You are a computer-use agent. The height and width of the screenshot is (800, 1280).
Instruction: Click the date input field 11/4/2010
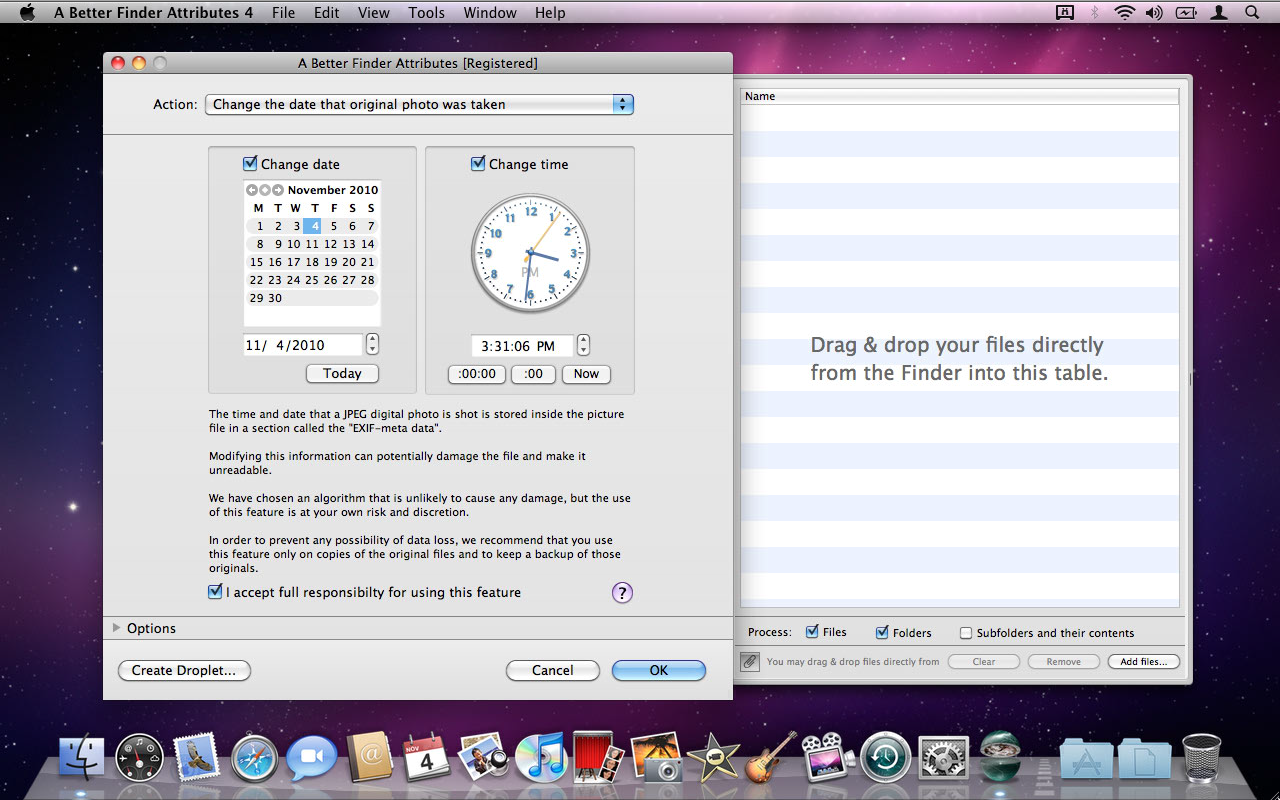pyautogui.click(x=303, y=345)
